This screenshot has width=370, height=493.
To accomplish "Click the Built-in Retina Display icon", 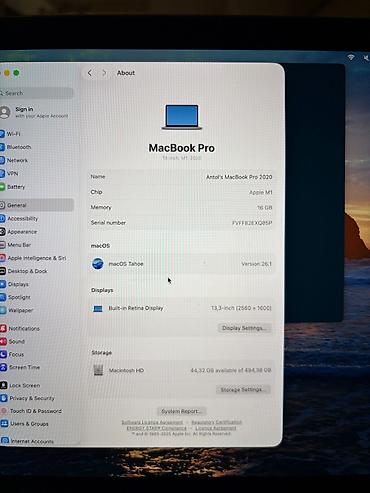I will click(x=98, y=309).
